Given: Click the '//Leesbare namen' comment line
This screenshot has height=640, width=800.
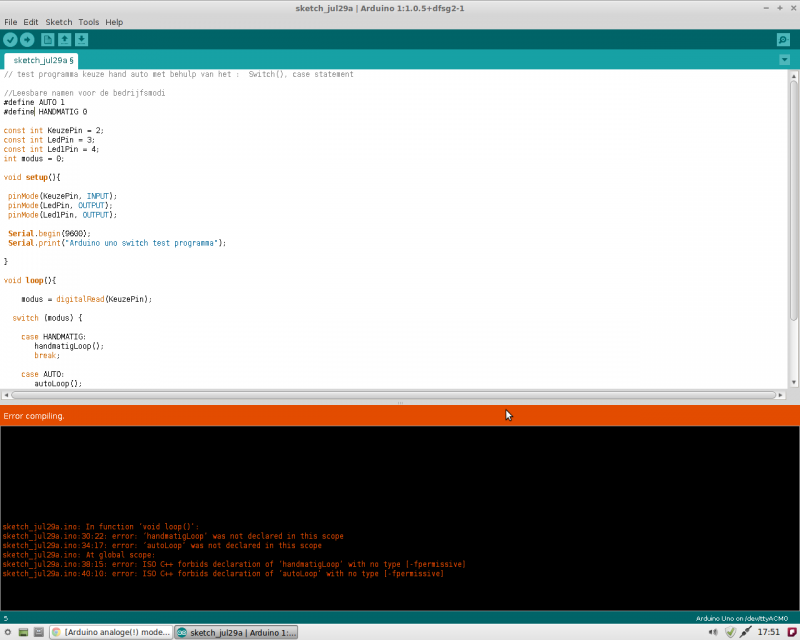Looking at the screenshot, I should coord(84,93).
